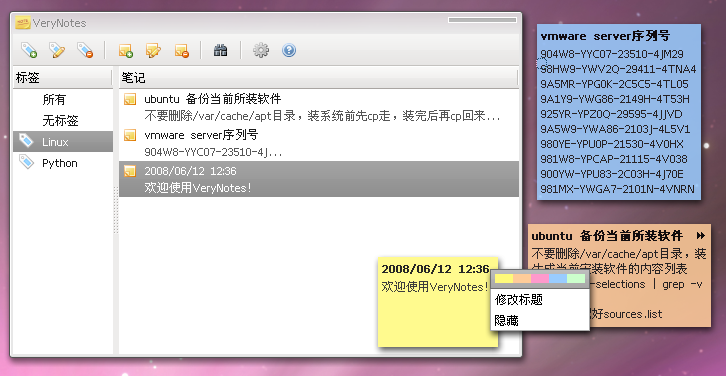
Task: Click the add new note icon
Action: pyautogui.click(x=125, y=50)
